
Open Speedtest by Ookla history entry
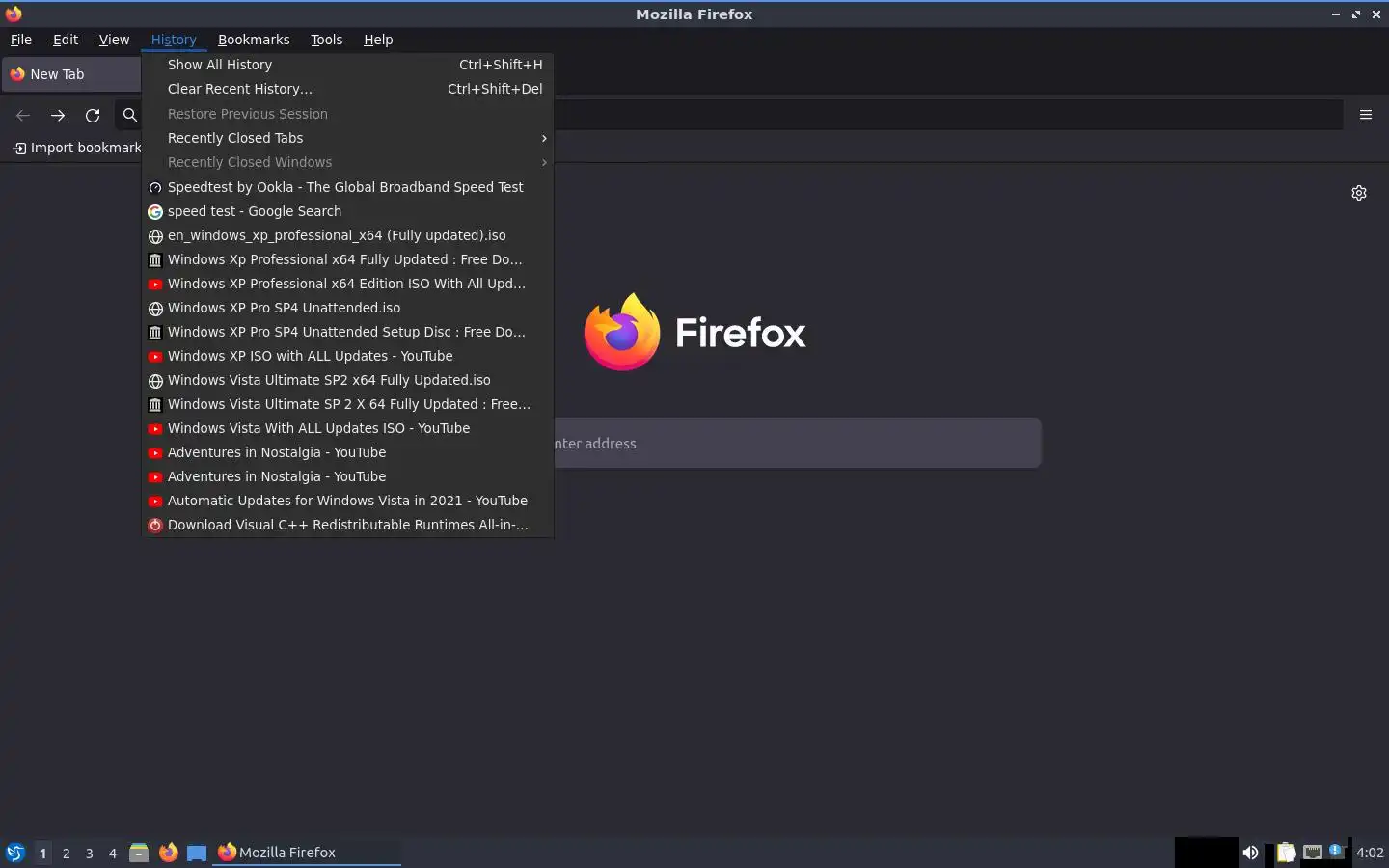(347, 187)
